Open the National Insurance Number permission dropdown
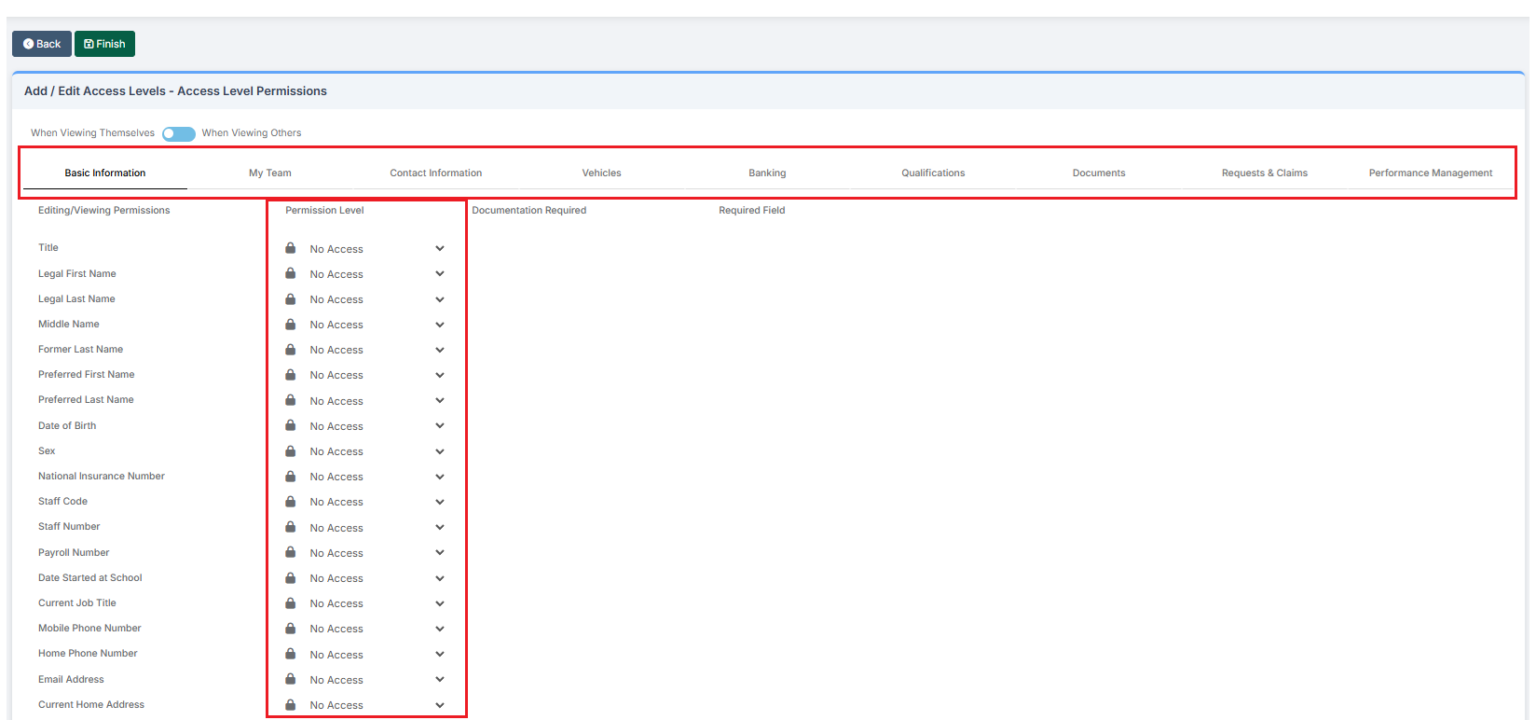The width and height of the screenshot is (1536, 720). [439, 476]
